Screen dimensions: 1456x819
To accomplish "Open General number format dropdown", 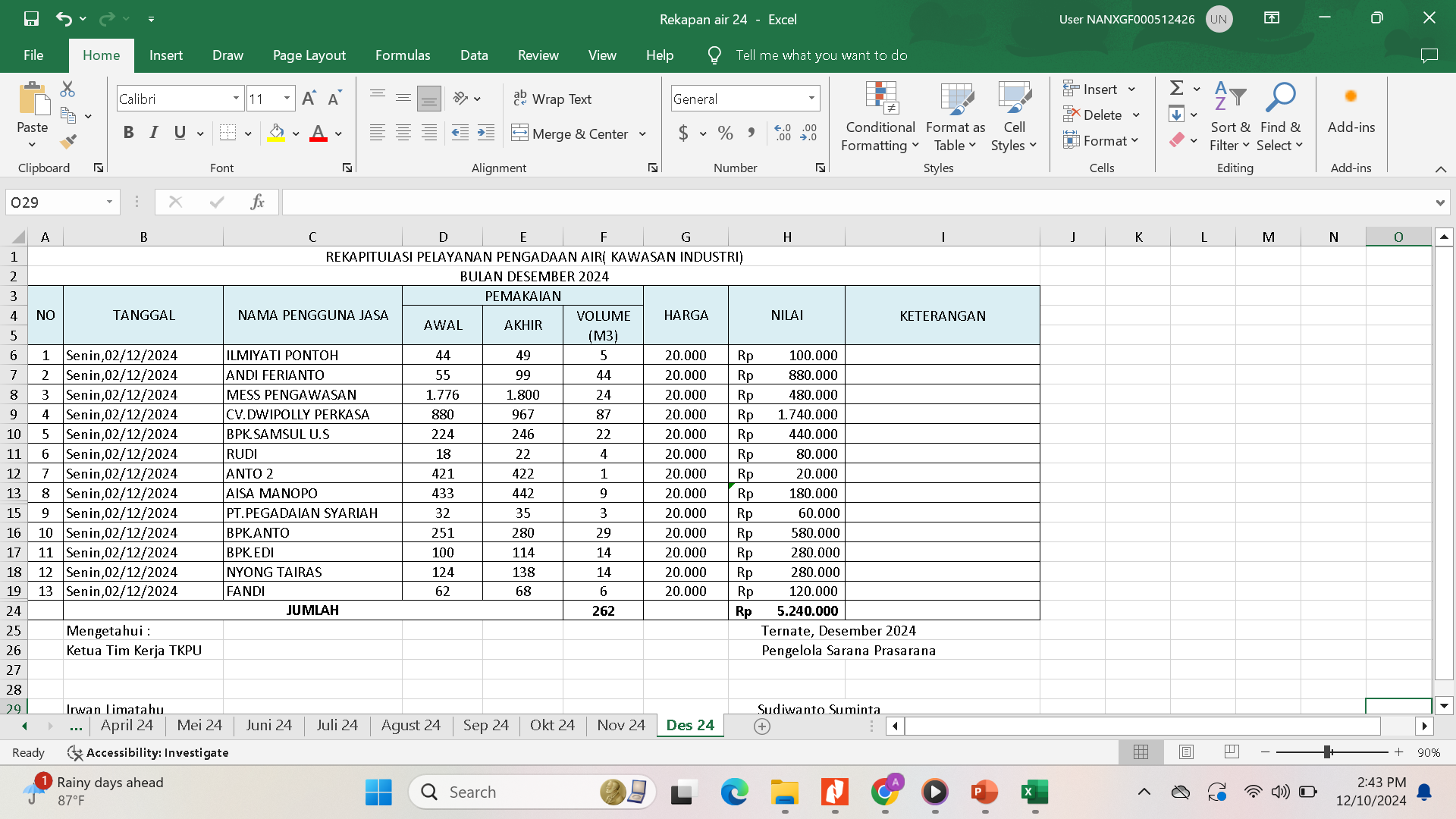I will [x=811, y=99].
